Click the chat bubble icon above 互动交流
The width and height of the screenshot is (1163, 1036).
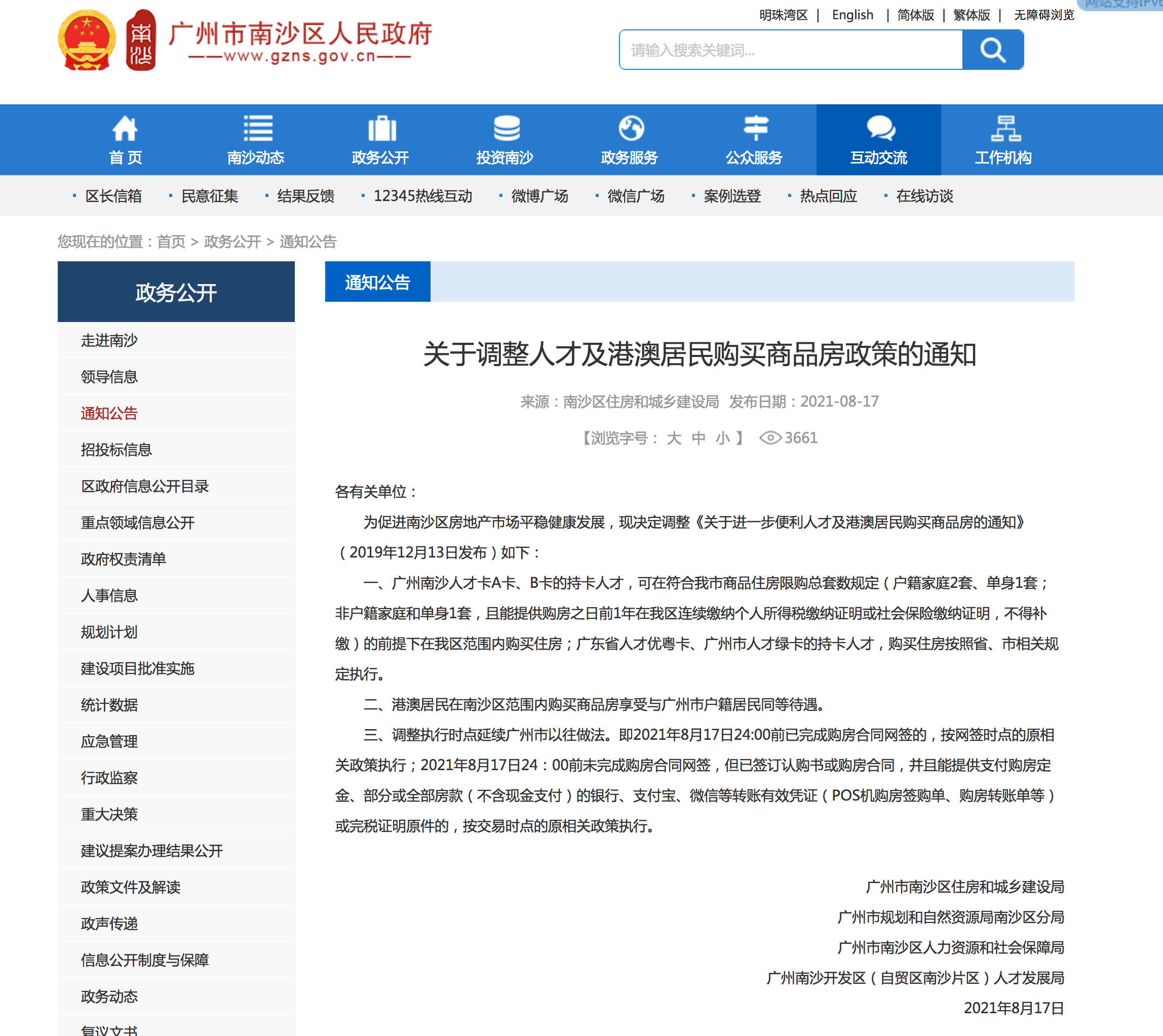(x=880, y=128)
